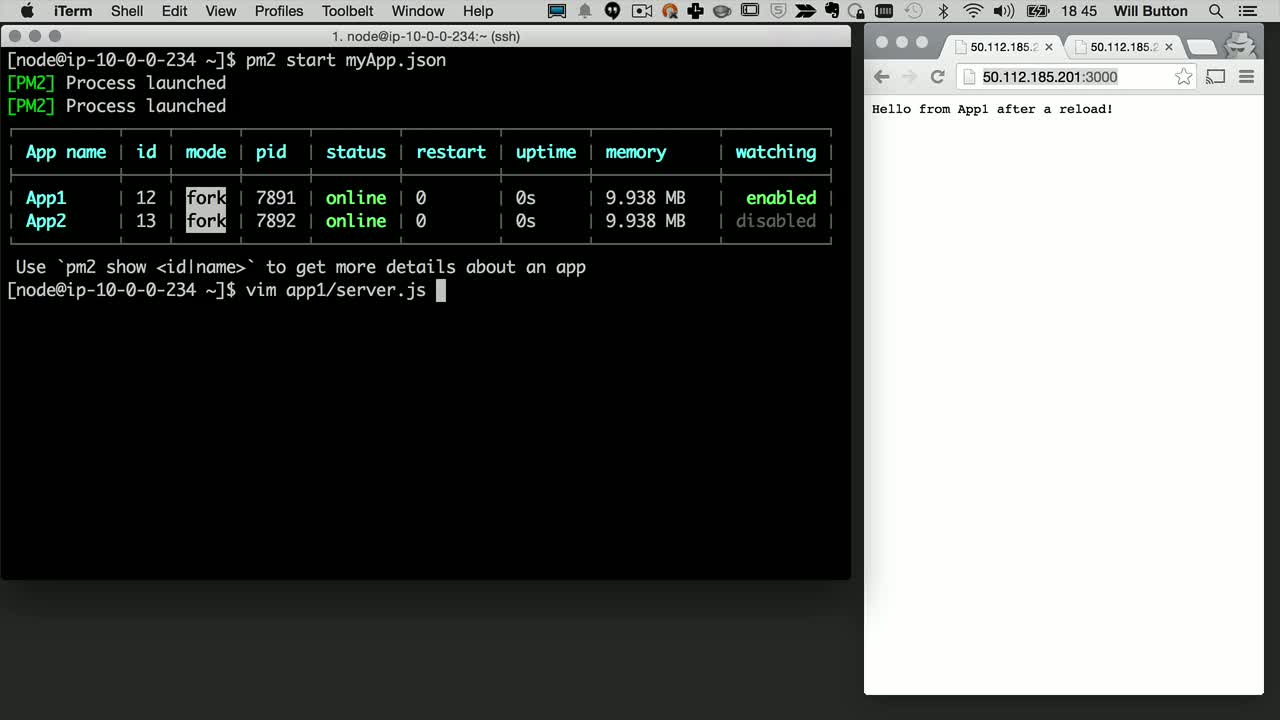Open the Shell menu

click(x=127, y=11)
